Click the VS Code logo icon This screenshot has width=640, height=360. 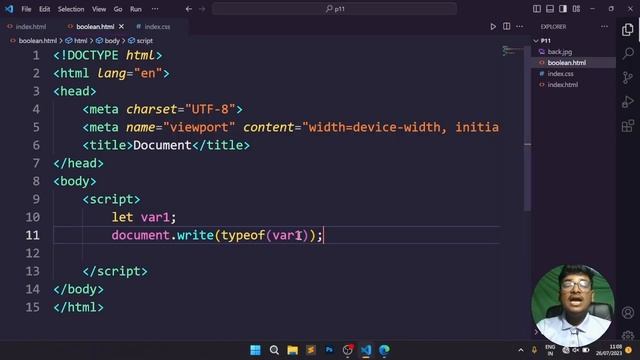(x=9, y=9)
